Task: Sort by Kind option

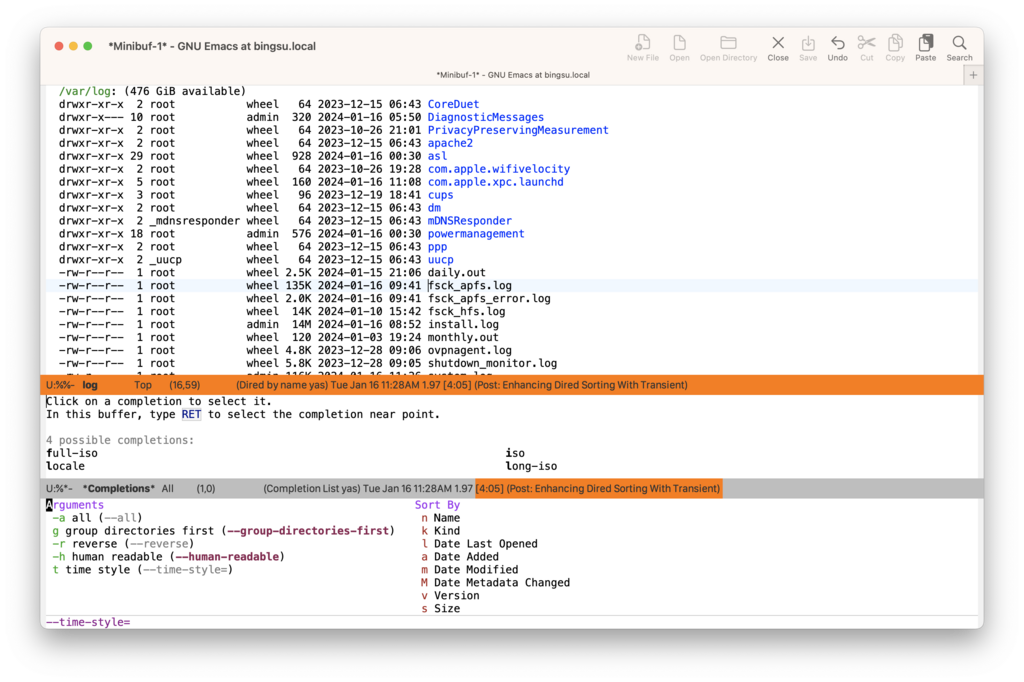Action: [x=441, y=531]
